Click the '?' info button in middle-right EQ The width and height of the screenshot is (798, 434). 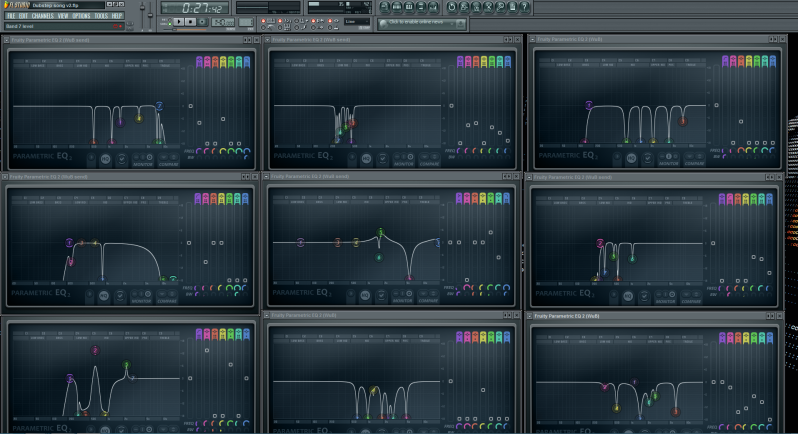click(x=614, y=296)
